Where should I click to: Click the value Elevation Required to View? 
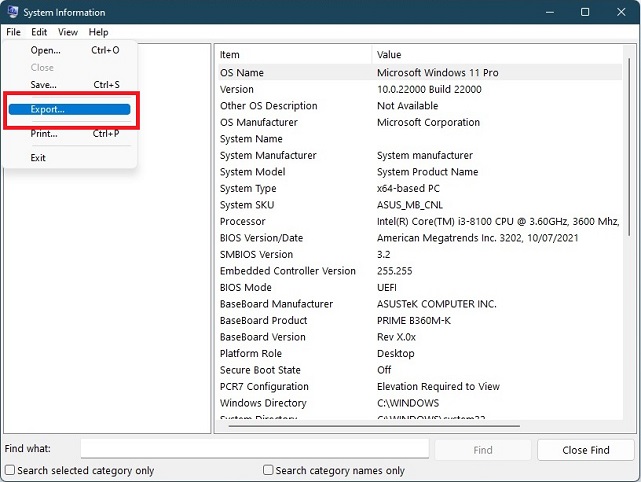[x=438, y=387]
